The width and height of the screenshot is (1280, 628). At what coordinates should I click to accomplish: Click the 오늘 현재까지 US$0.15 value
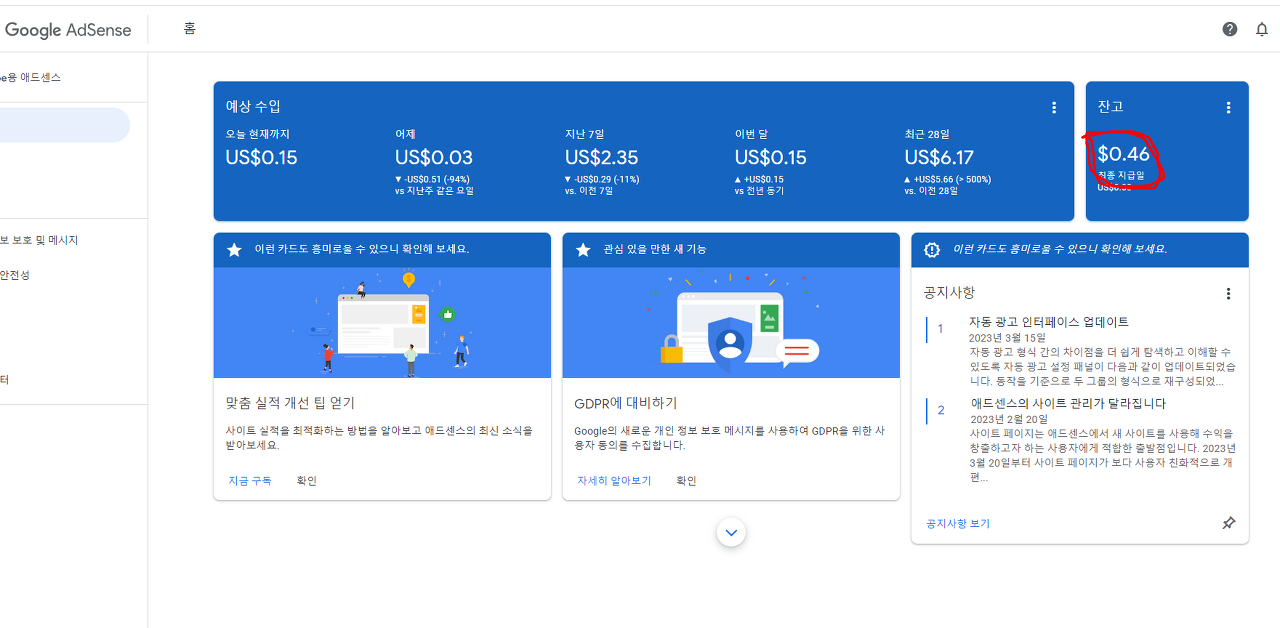(261, 158)
